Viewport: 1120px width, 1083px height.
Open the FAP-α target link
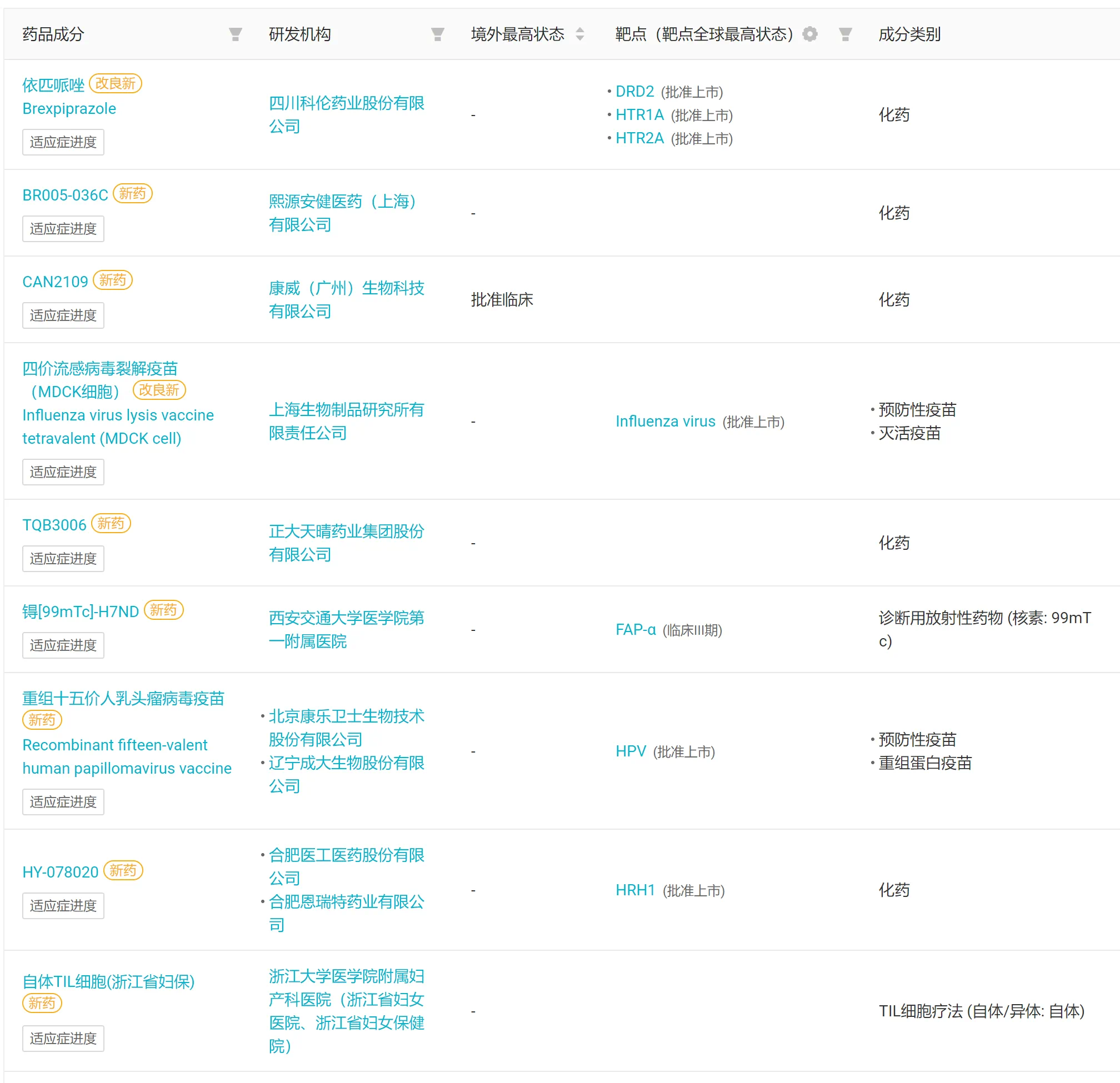click(x=636, y=629)
